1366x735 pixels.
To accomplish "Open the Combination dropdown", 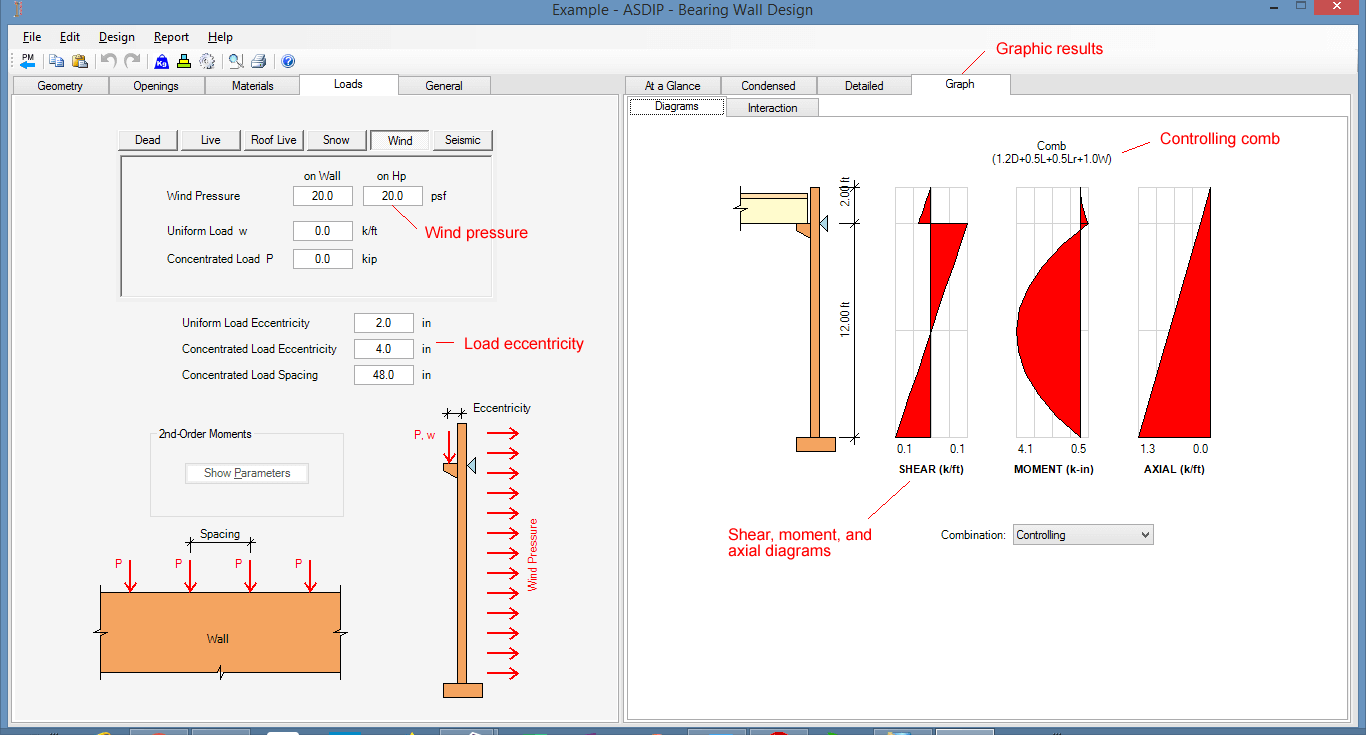I will click(1082, 535).
